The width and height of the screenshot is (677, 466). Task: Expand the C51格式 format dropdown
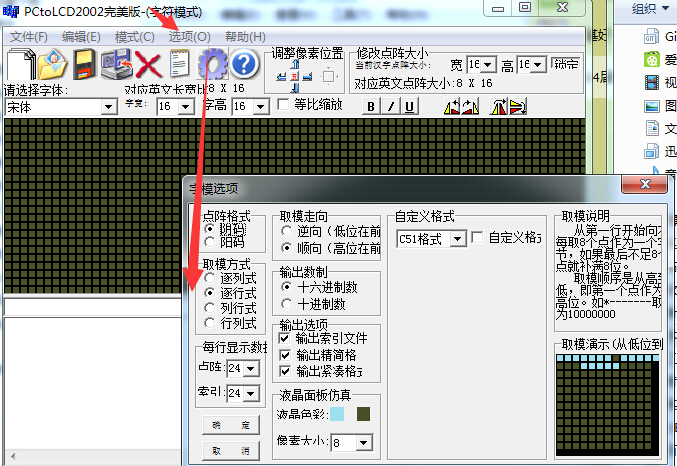459,239
